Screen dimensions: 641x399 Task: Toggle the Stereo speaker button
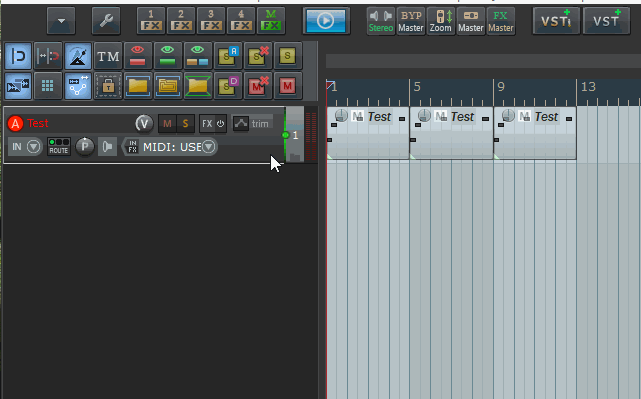click(x=381, y=21)
